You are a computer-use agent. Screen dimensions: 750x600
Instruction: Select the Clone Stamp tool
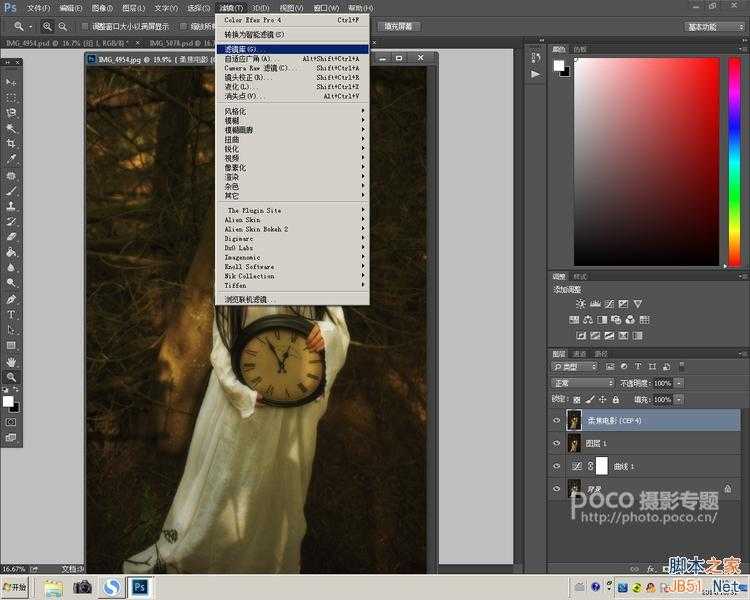coord(11,206)
